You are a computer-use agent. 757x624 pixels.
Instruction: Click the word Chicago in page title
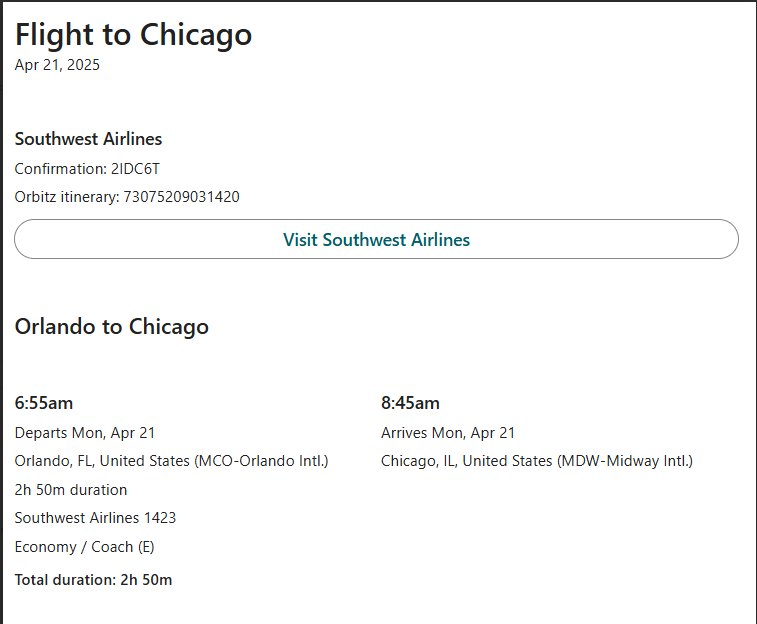(196, 35)
